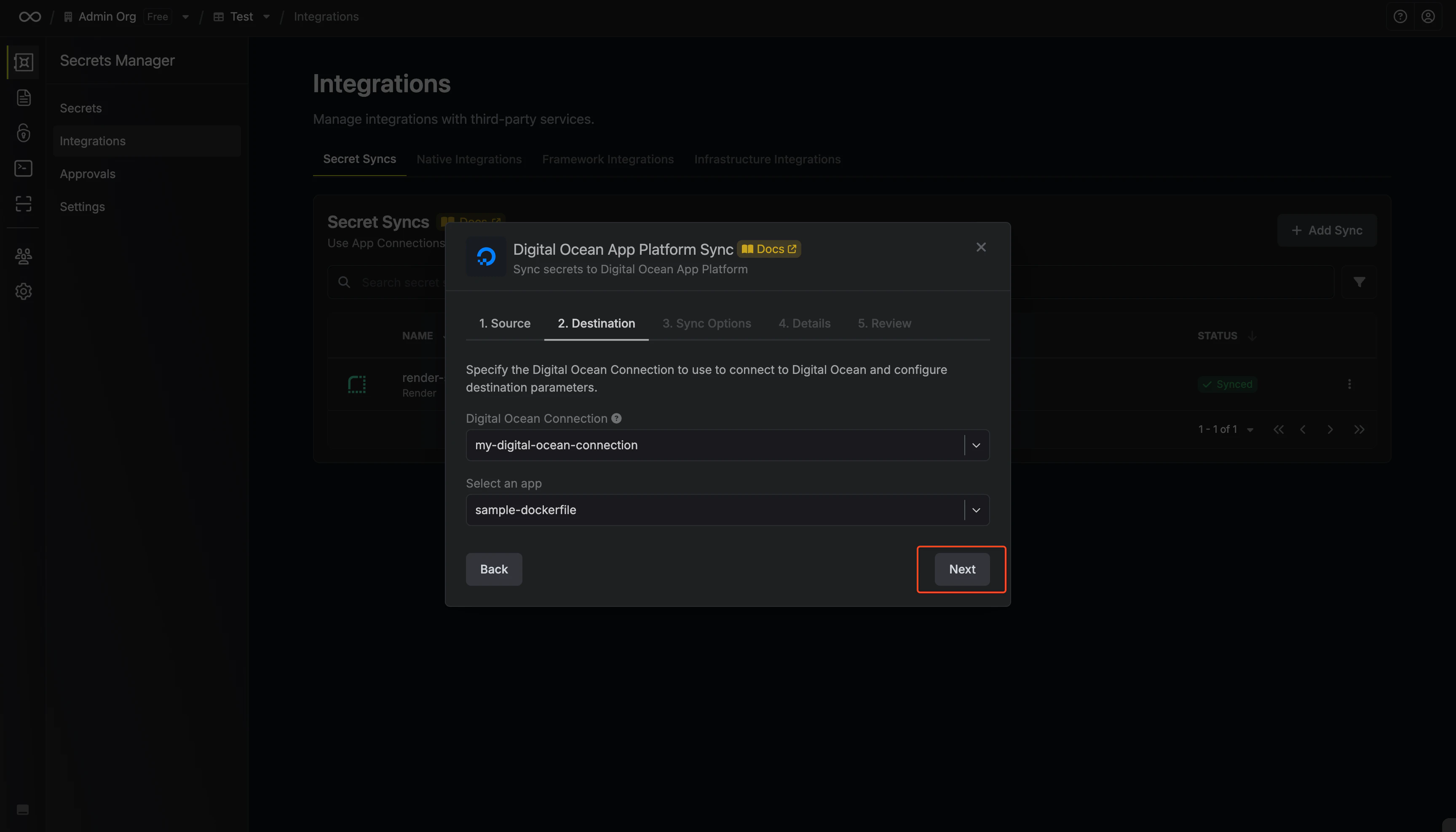Open Integrations in the sidebar menu
The width and height of the screenshot is (1456, 832).
(147, 141)
